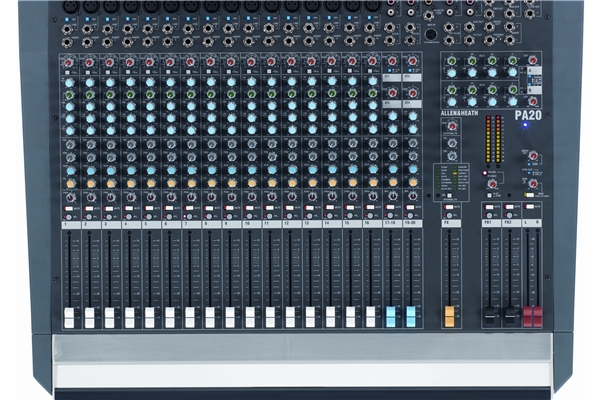
Task: Mute channel 4 with its MUTE switch
Action: coord(129,209)
